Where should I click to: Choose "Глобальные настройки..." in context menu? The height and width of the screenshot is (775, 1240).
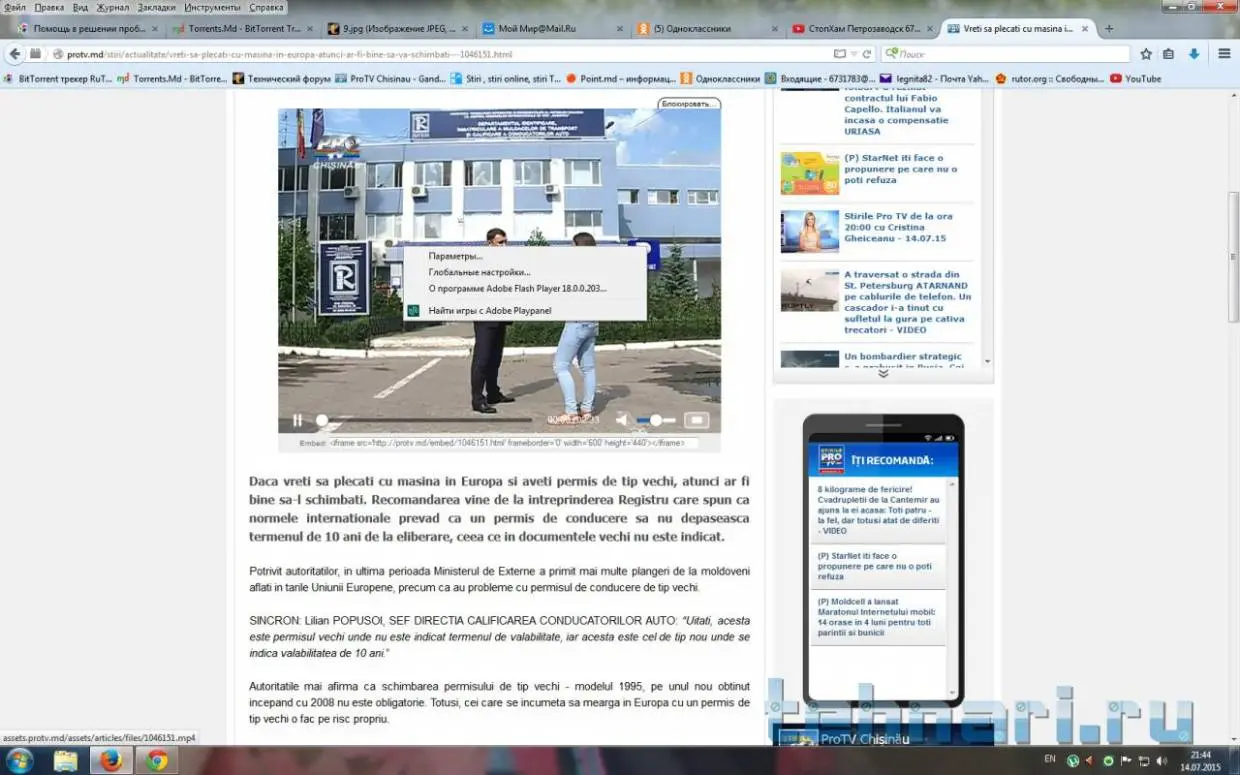click(x=479, y=272)
